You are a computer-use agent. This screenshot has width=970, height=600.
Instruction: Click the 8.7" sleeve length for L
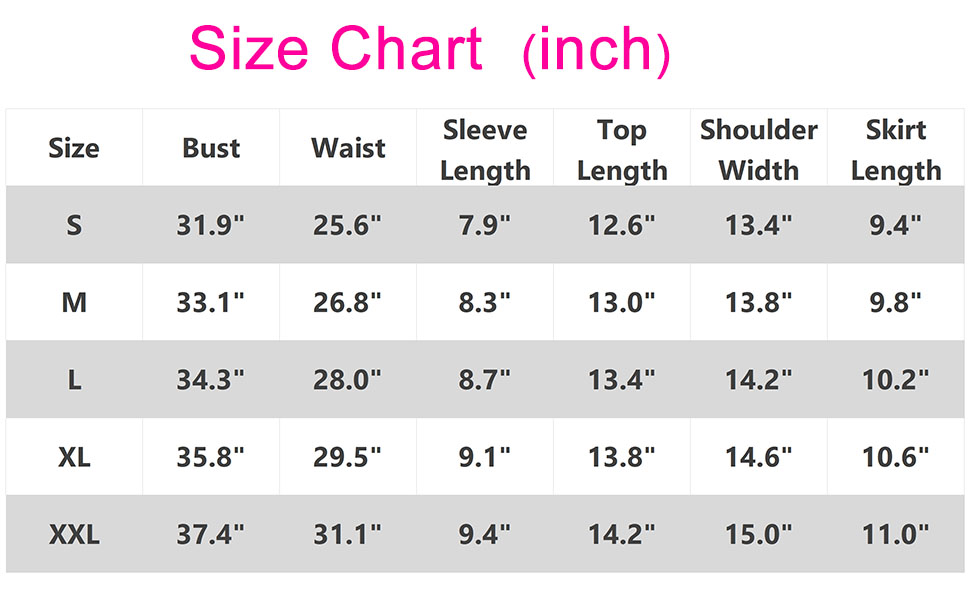coord(484,380)
